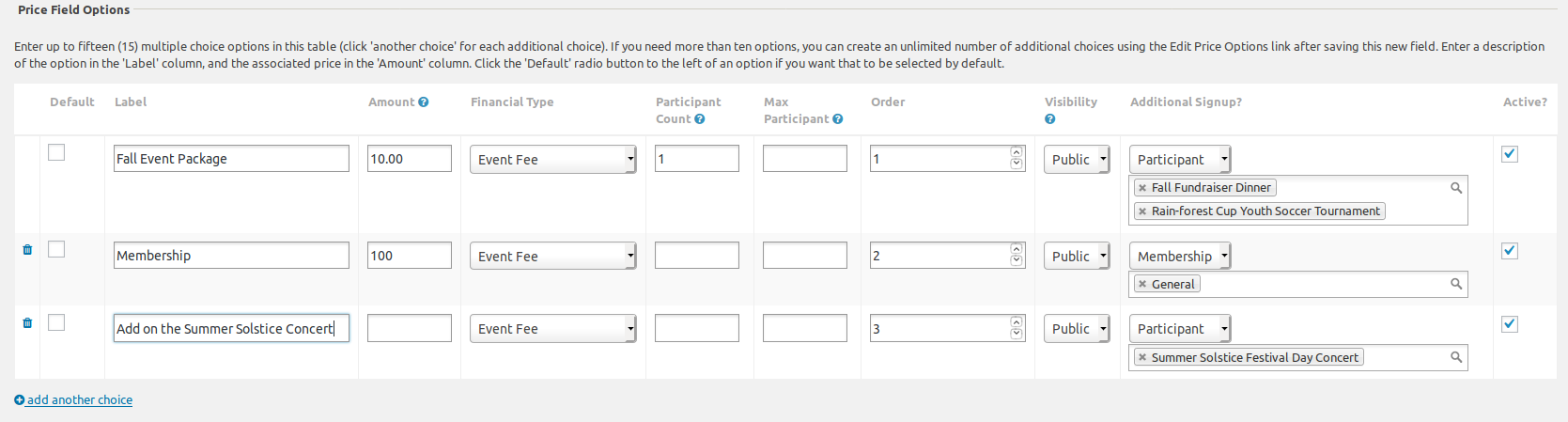
Task: Open the Financial Type dropdown for Fall Event Package
Action: [553, 159]
